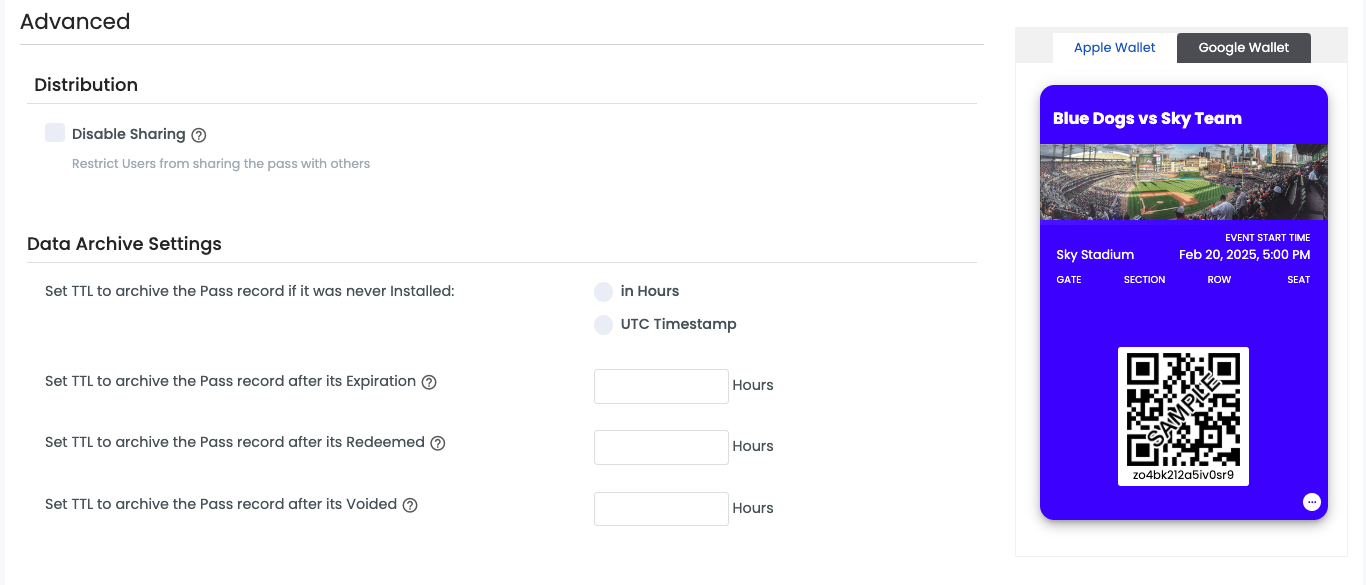Click help icon for Redeemed TTL setting
Image resolution: width=1366 pixels, height=585 pixels.
click(x=438, y=443)
